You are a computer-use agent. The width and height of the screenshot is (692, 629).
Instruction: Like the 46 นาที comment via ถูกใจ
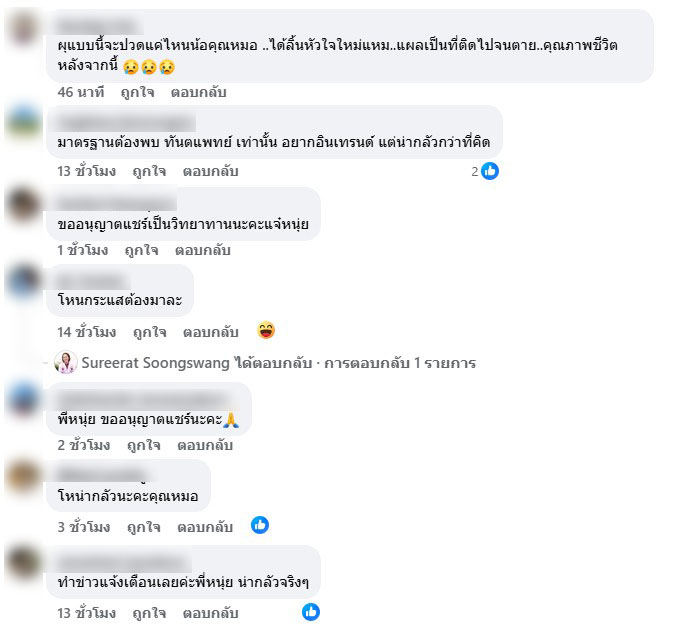138,92
